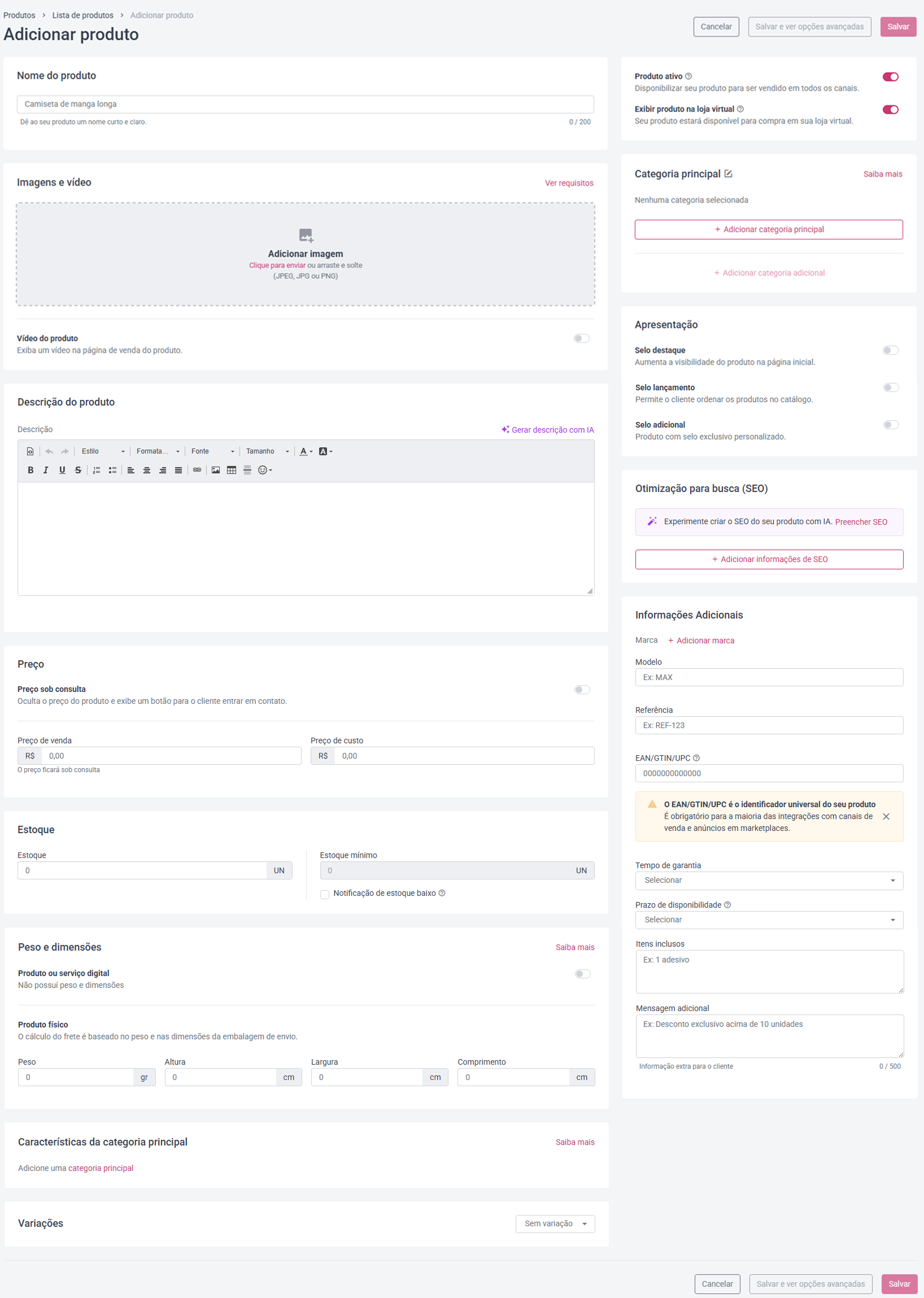Click the Adicionar categoria principal button
The width and height of the screenshot is (924, 1298).
(769, 230)
